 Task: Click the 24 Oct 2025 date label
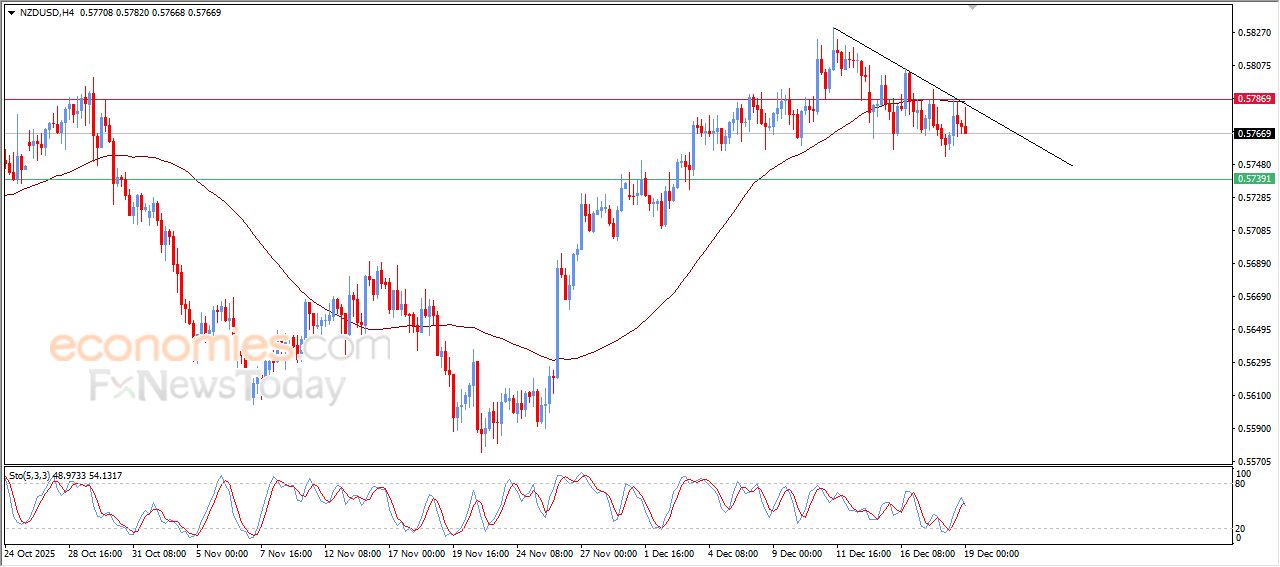[30, 553]
